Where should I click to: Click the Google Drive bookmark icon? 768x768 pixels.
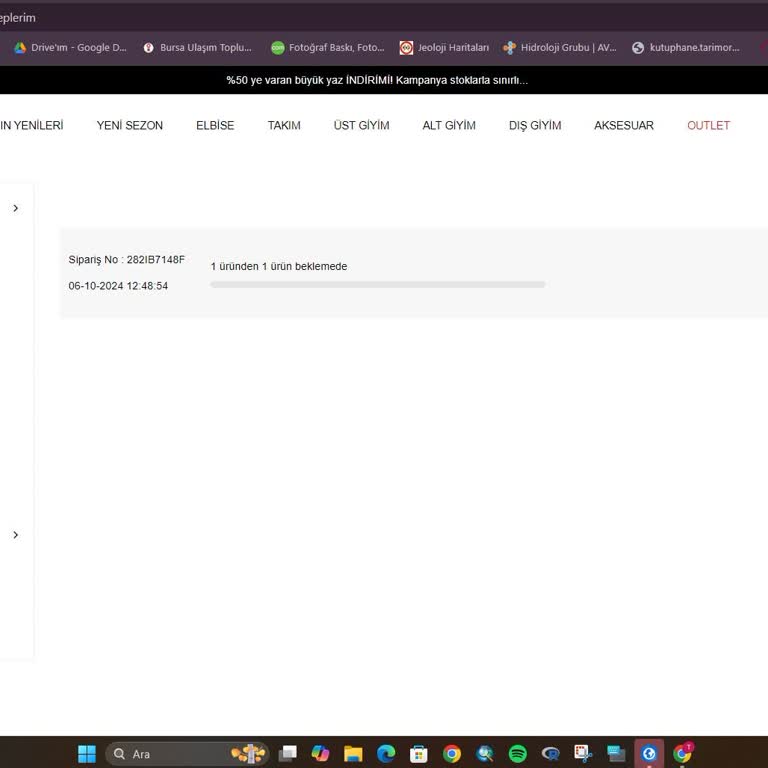[20, 48]
